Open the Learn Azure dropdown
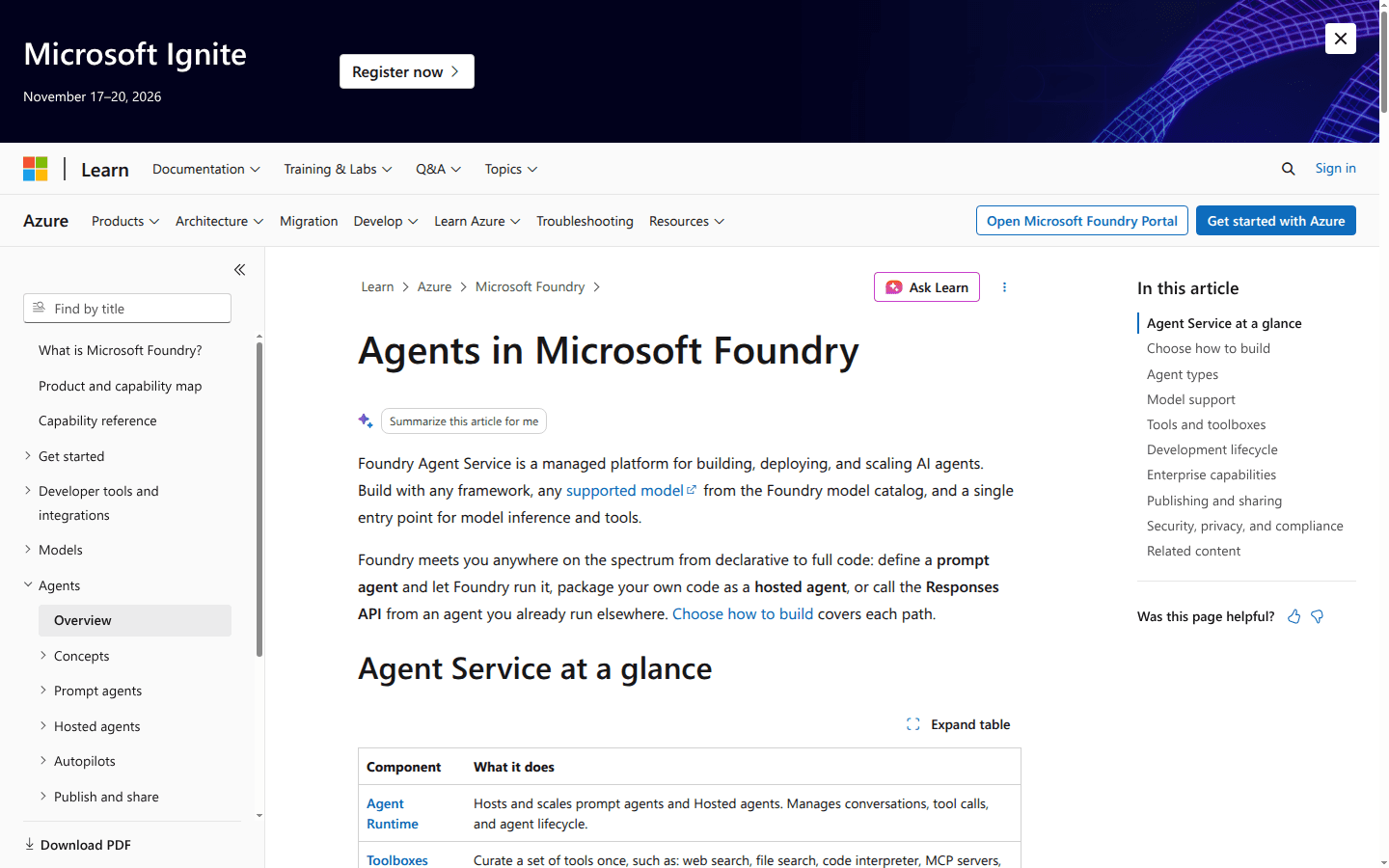The height and width of the screenshot is (868, 1389). tap(477, 221)
